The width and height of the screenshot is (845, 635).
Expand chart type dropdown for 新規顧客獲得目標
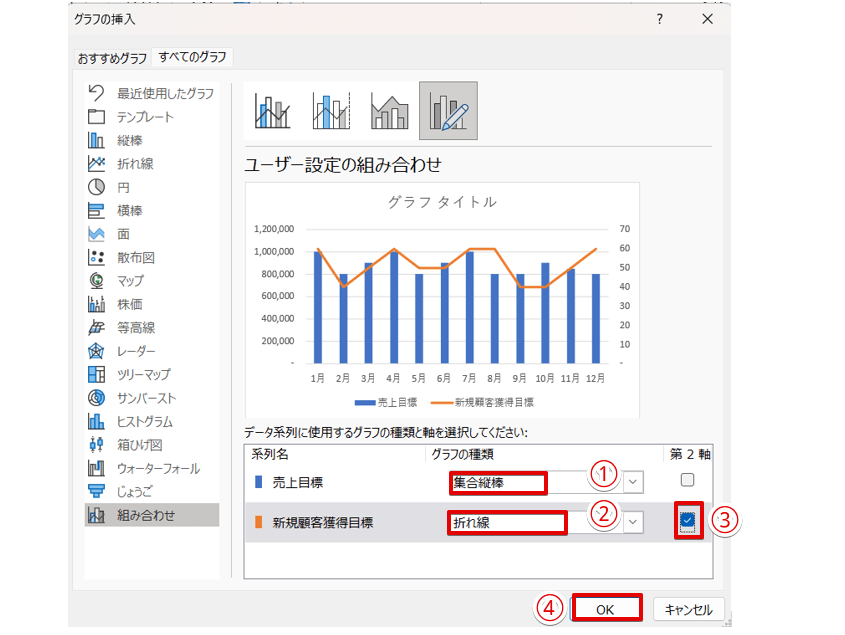(x=634, y=522)
